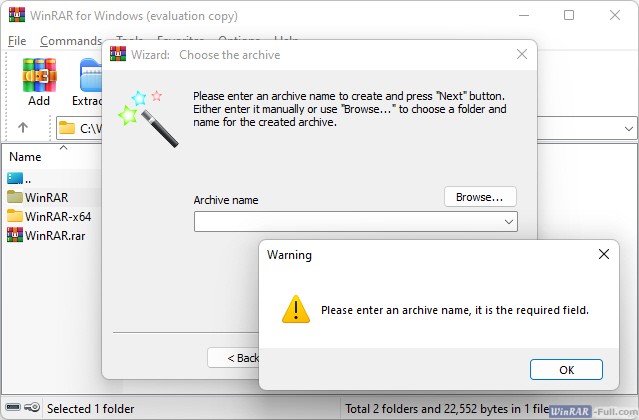Open the Commands menu
Image resolution: width=639 pixels, height=420 pixels.
pyautogui.click(x=70, y=41)
